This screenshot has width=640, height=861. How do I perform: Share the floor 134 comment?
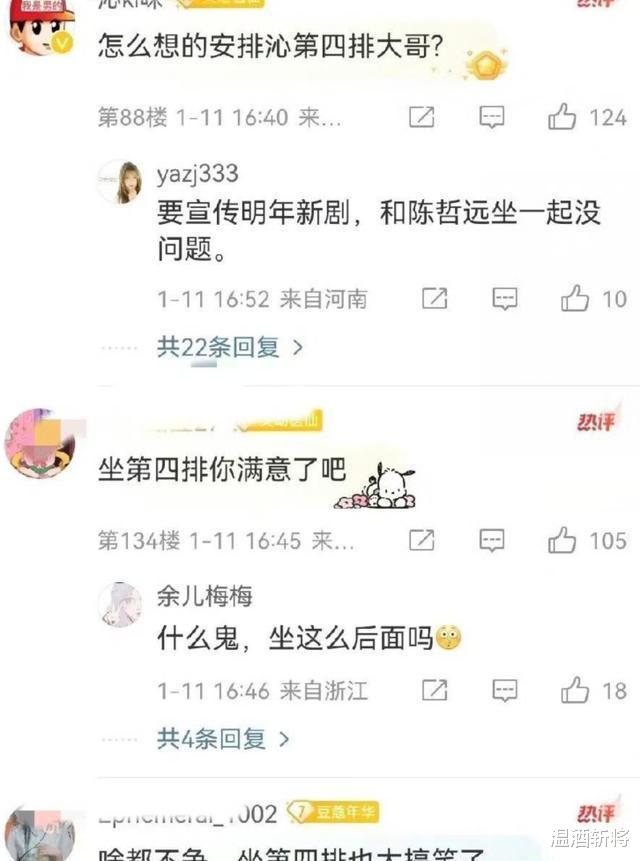(x=422, y=540)
